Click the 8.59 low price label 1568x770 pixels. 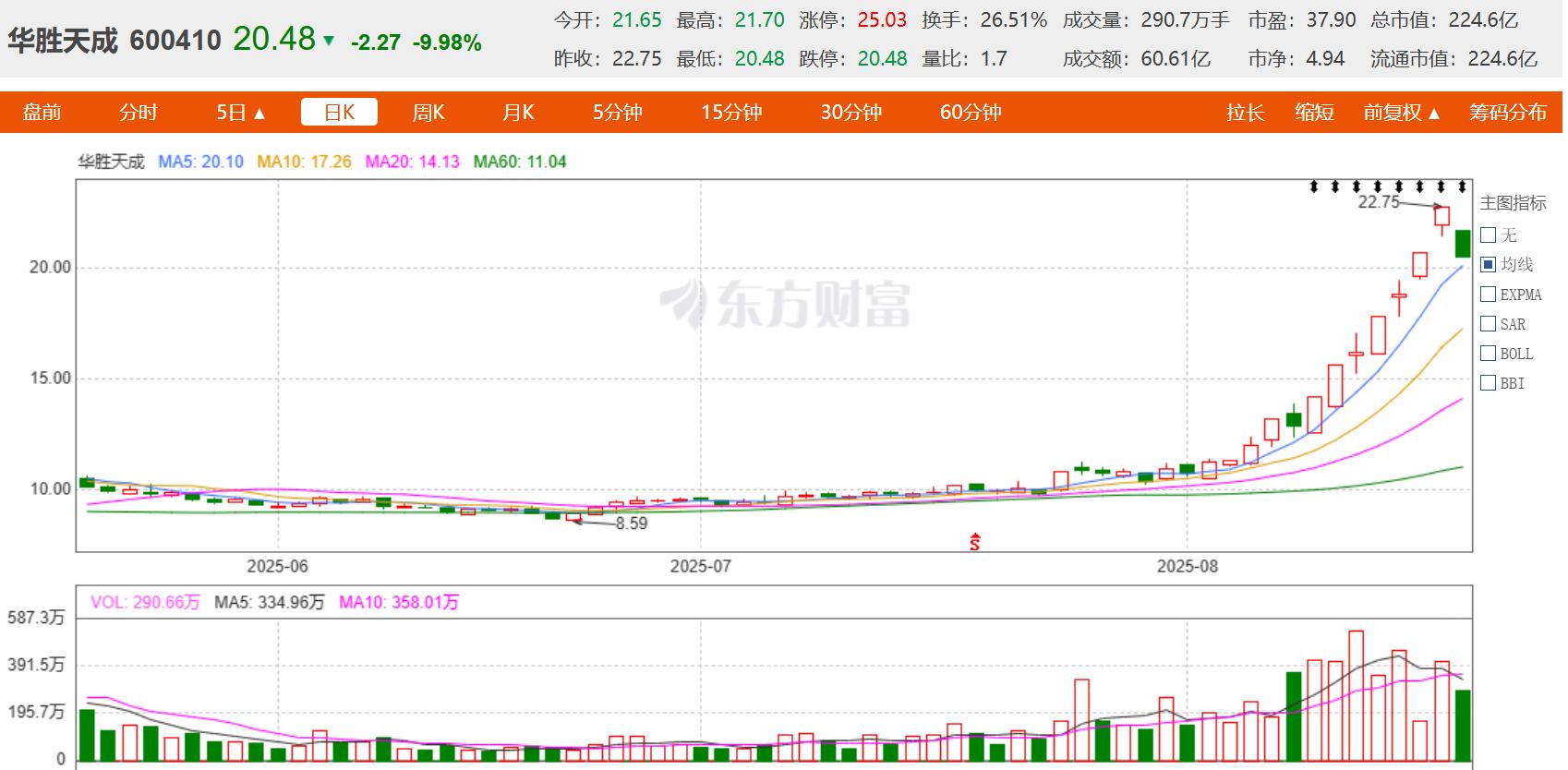point(632,523)
